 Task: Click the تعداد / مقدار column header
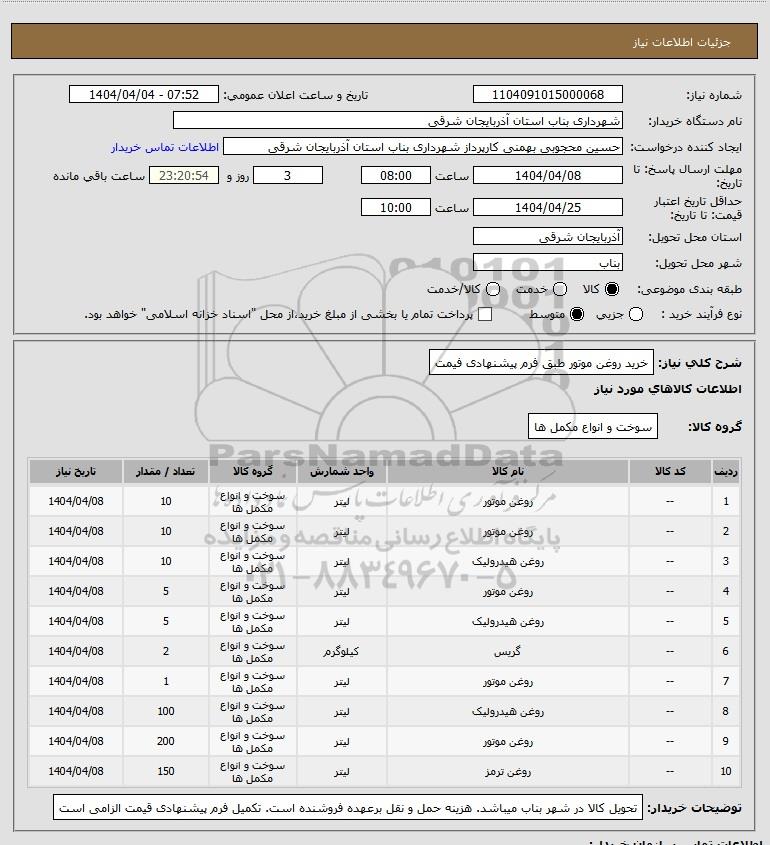pos(165,471)
